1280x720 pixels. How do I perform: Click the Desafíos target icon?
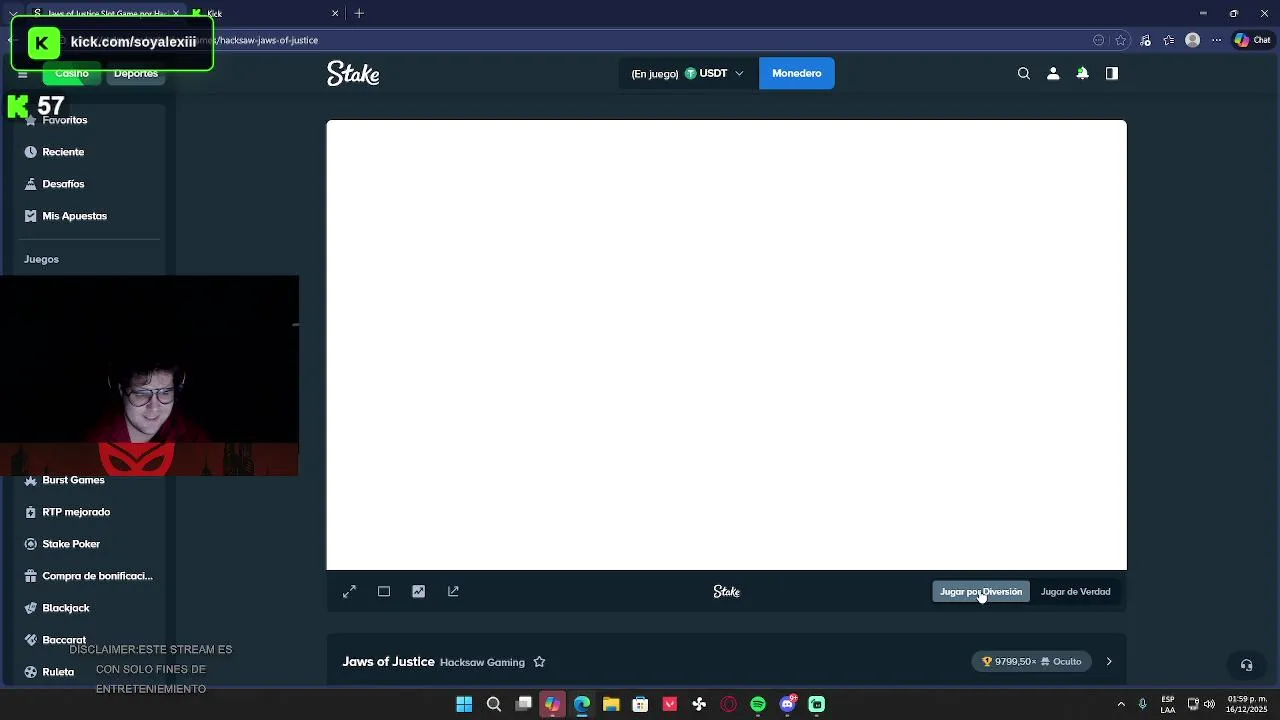click(30, 184)
